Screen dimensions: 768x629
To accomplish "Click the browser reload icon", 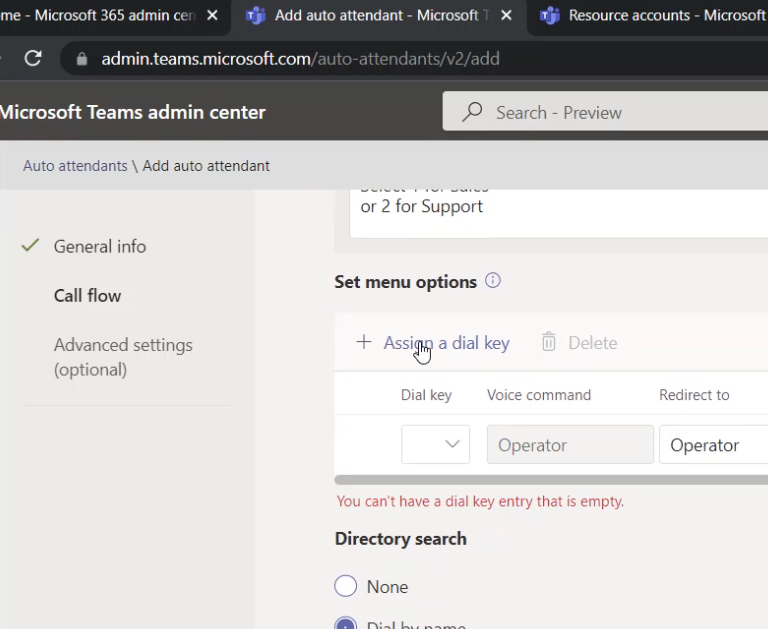I will point(33,59).
